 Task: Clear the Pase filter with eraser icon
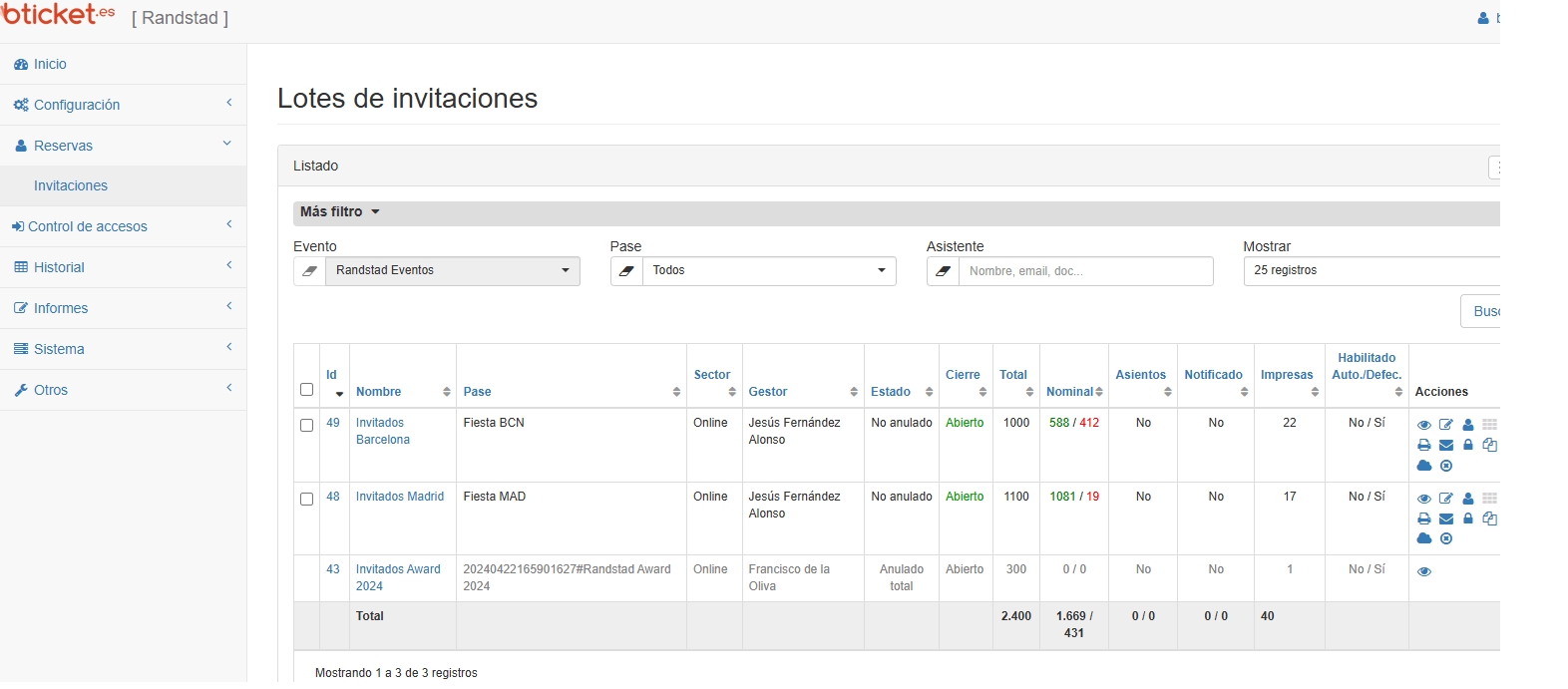pos(626,271)
